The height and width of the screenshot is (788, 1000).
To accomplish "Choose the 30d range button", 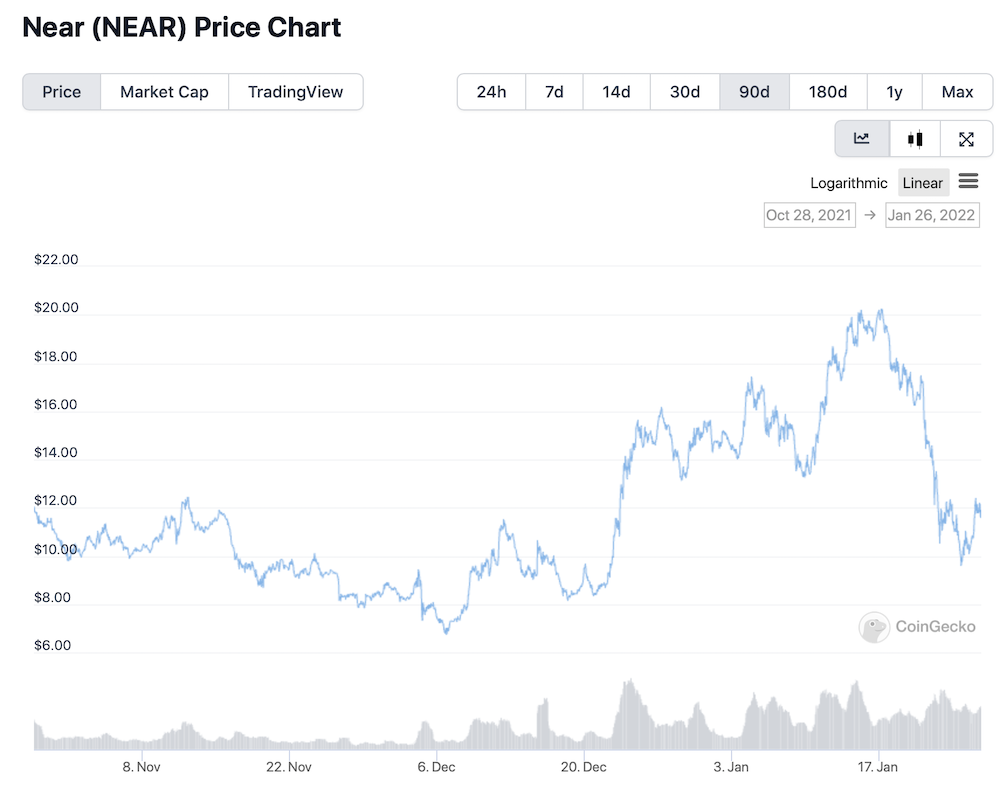I will (685, 92).
